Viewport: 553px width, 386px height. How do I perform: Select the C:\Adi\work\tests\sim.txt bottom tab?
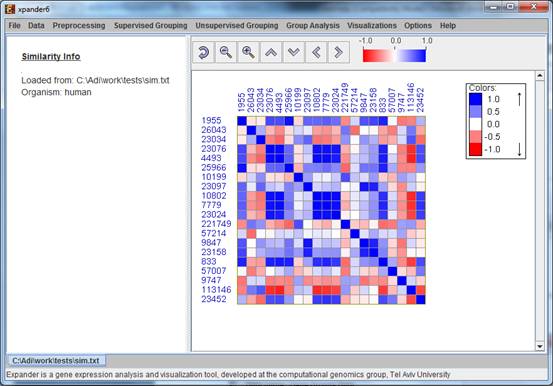coord(56,361)
